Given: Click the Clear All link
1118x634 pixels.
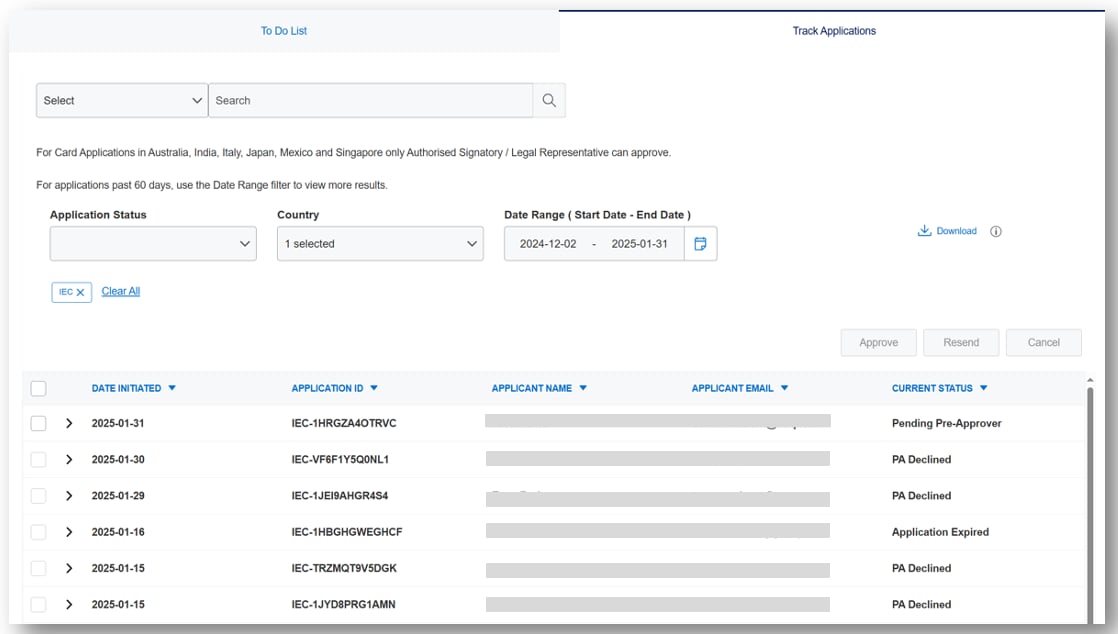Looking at the screenshot, I should (120, 291).
